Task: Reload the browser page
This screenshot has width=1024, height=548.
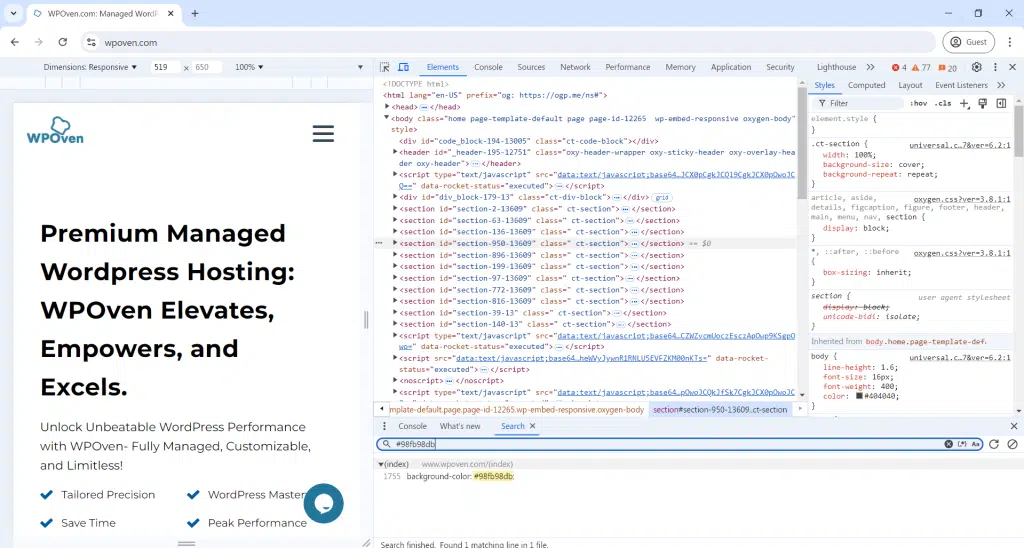Action: click(63, 42)
